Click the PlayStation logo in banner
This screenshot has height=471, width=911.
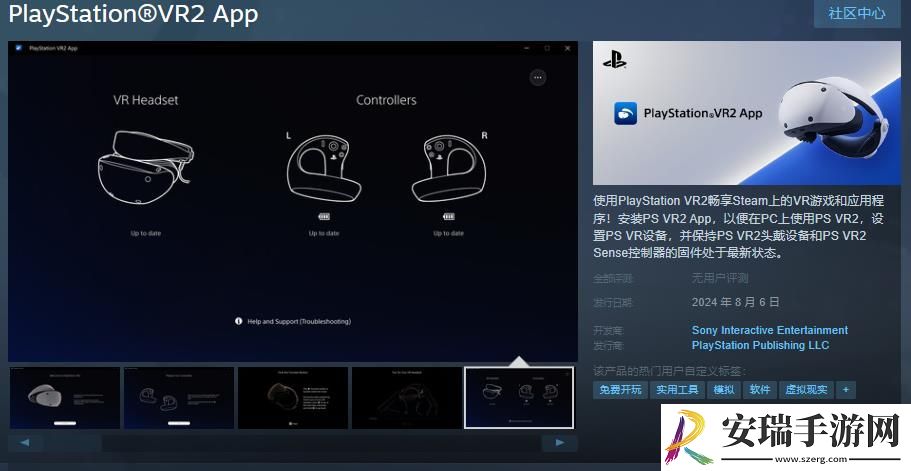point(615,59)
